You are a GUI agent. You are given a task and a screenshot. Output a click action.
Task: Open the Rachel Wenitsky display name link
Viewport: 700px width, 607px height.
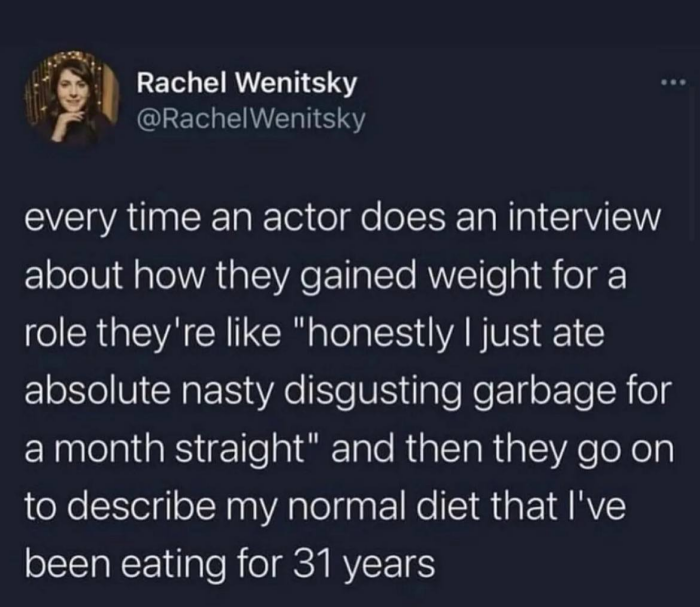tap(244, 82)
